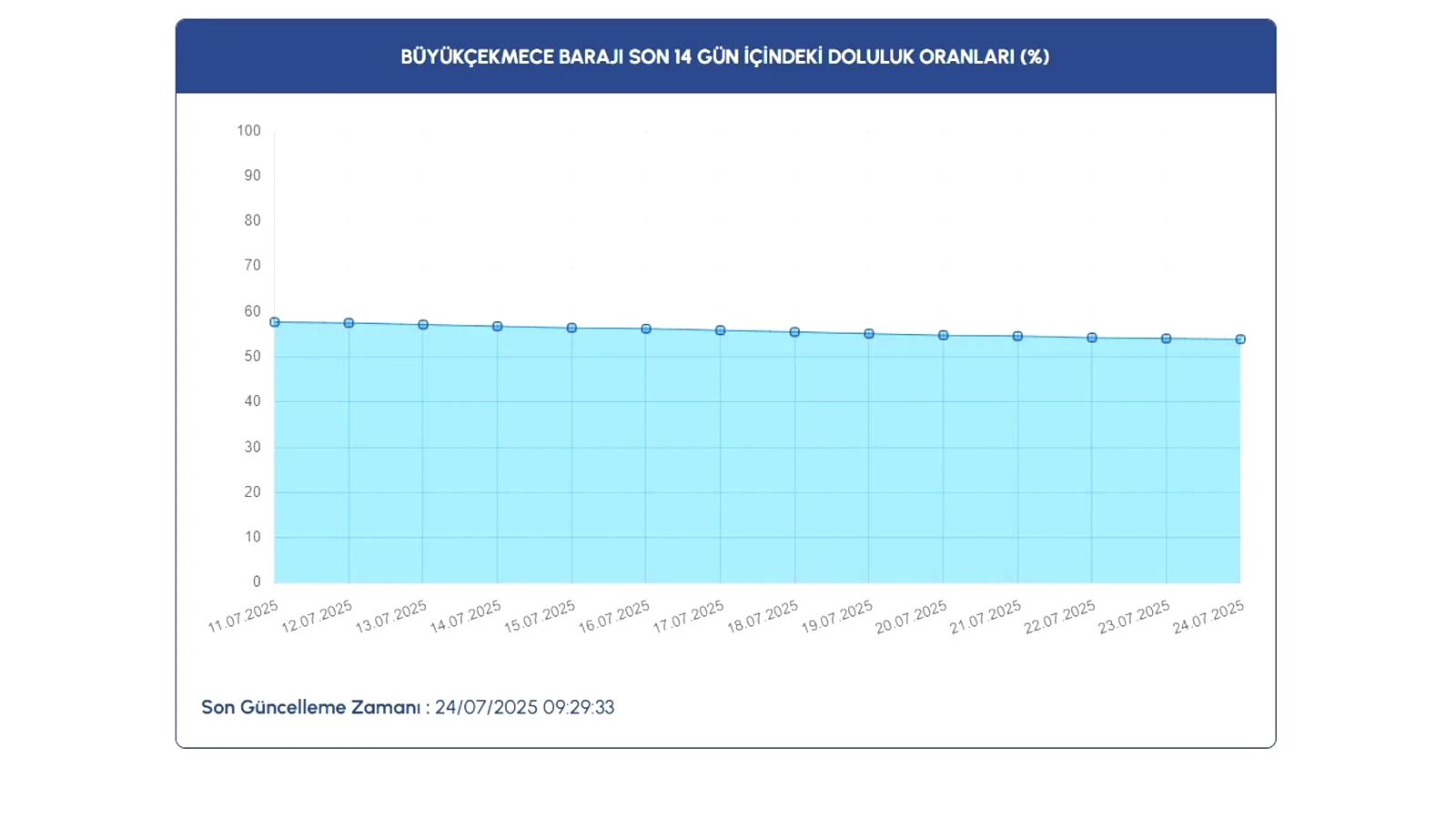Image resolution: width=1456 pixels, height=819 pixels.
Task: Select the 23.07.2025 data point marker
Action: [x=1167, y=339]
